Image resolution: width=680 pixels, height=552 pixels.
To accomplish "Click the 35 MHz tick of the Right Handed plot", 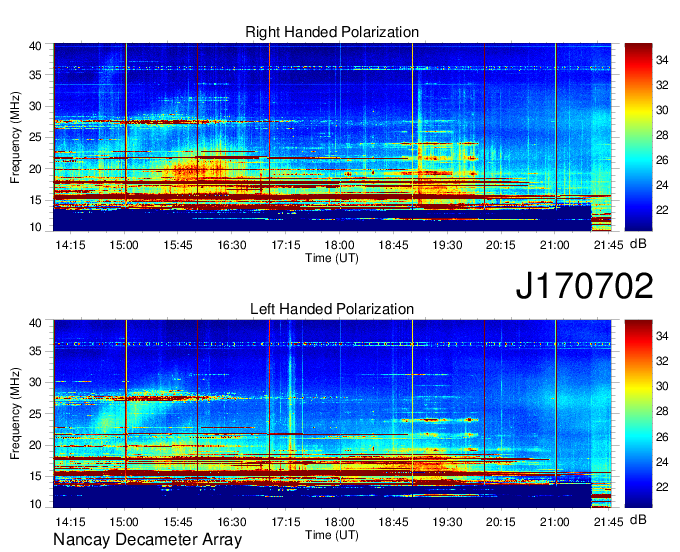I will coord(35,75).
